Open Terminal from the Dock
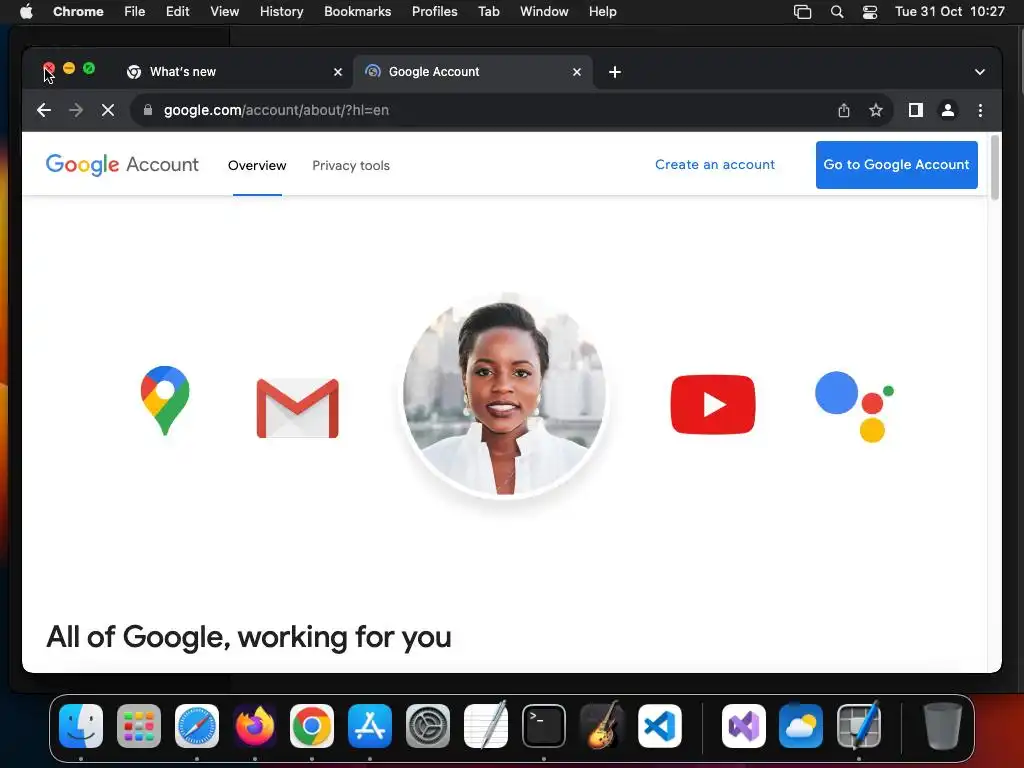This screenshot has width=1024, height=768. [543, 726]
